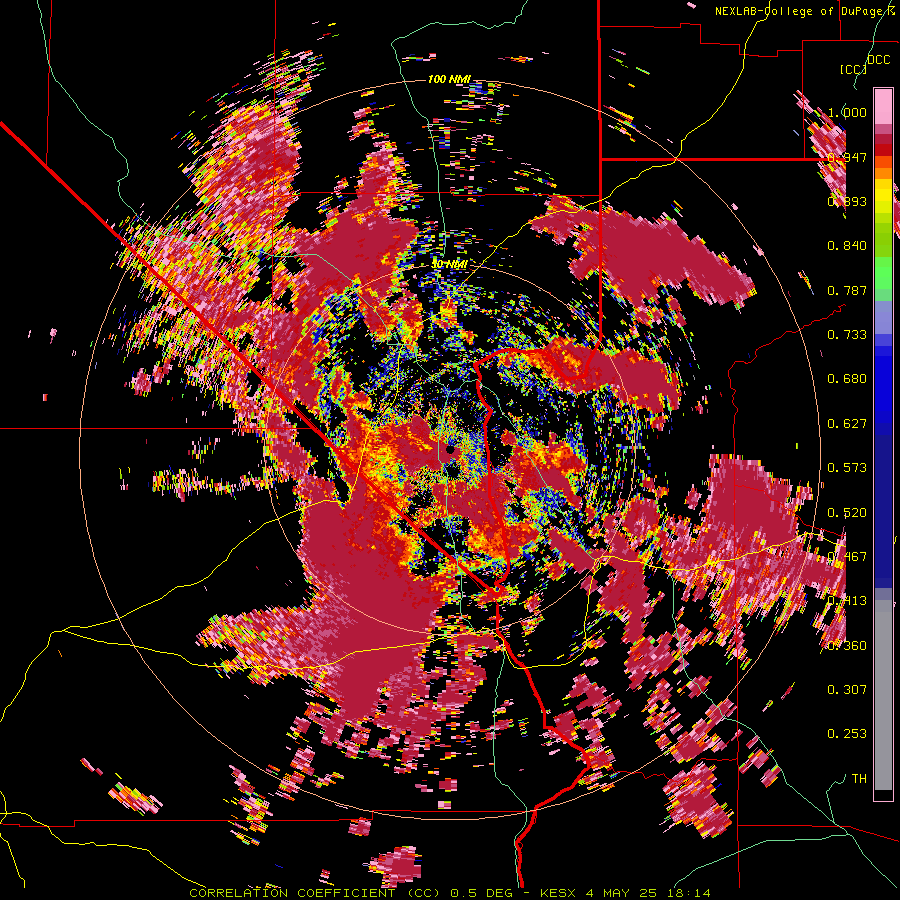Click the '0.573' legend value

[x=847, y=468]
